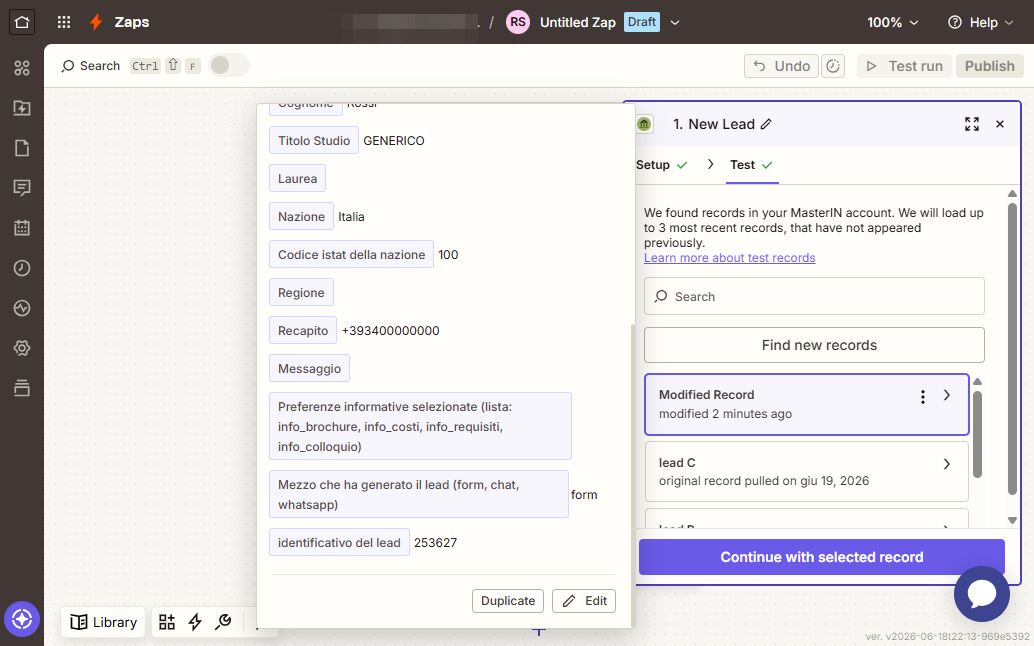Viewport: 1034px width, 646px height.
Task: Select the Modified Record row
Action: (x=806, y=404)
